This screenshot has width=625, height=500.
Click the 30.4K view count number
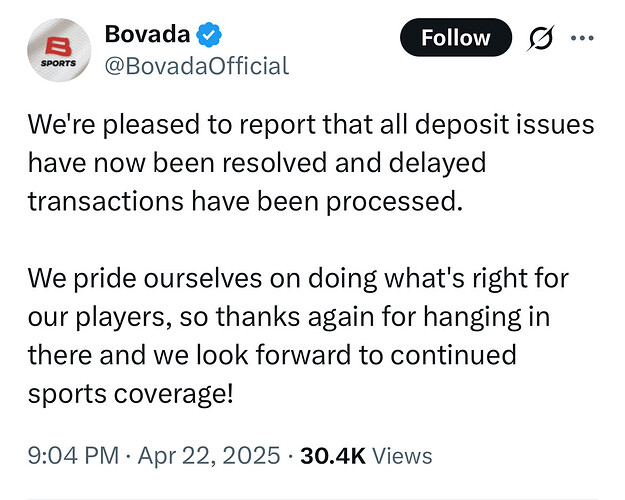332,456
